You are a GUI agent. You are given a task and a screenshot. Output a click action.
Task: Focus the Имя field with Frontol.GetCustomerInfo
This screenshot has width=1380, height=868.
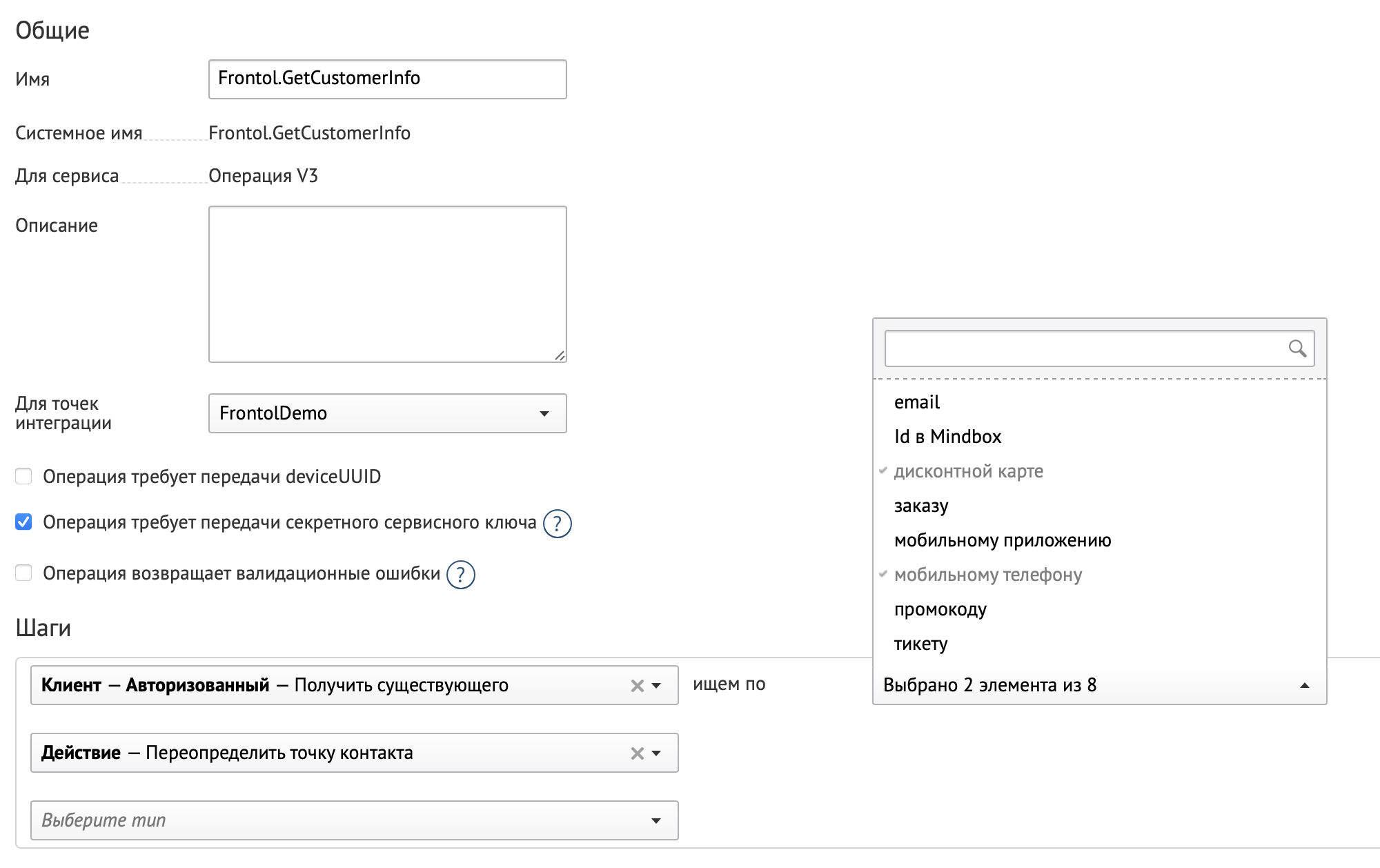tap(388, 79)
